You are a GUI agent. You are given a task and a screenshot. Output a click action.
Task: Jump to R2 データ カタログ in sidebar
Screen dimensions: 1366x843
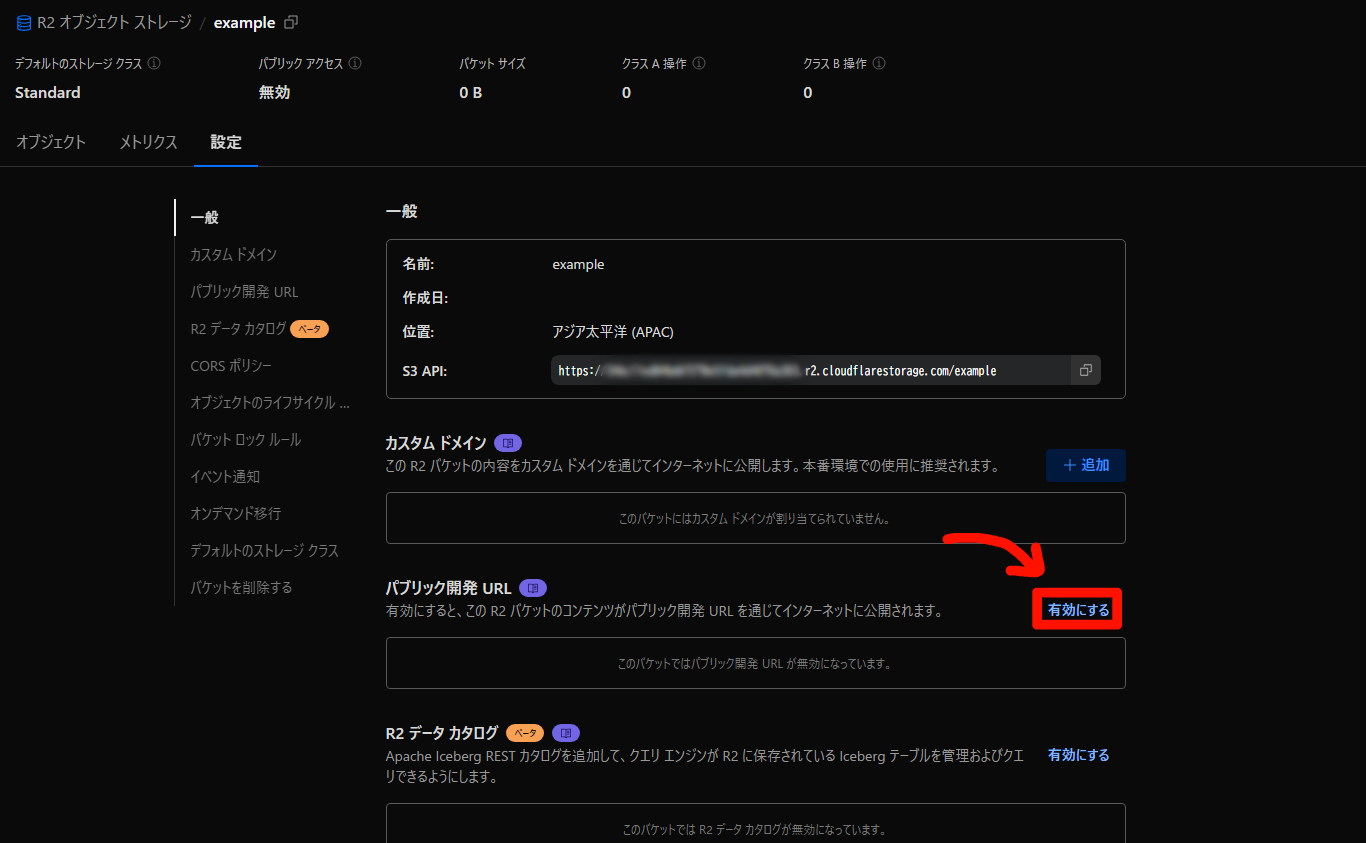pos(238,328)
